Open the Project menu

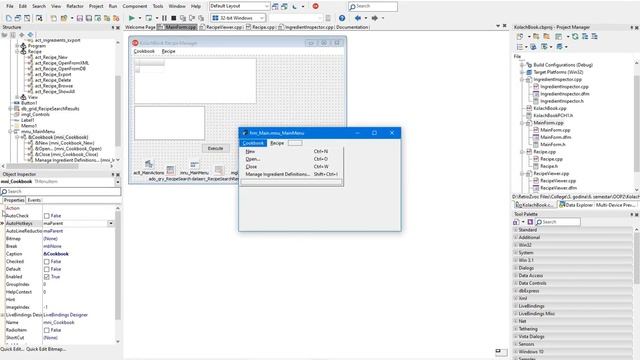click(x=96, y=6)
